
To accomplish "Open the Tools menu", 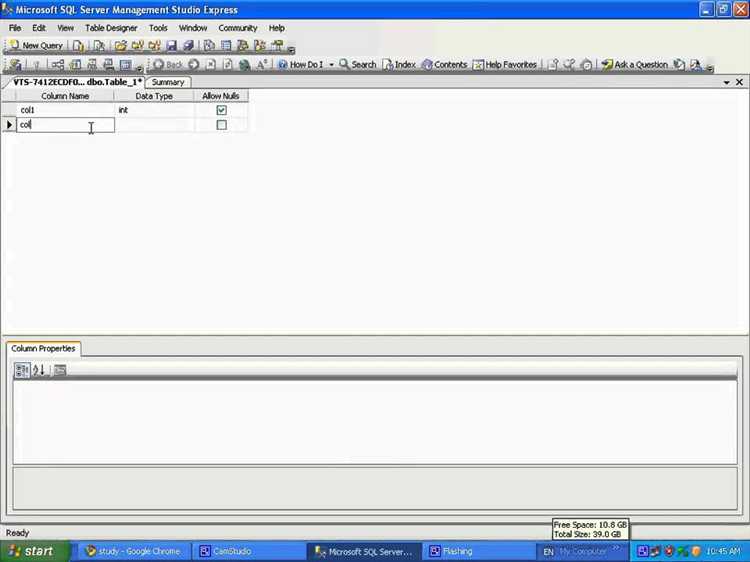I will 158,28.
